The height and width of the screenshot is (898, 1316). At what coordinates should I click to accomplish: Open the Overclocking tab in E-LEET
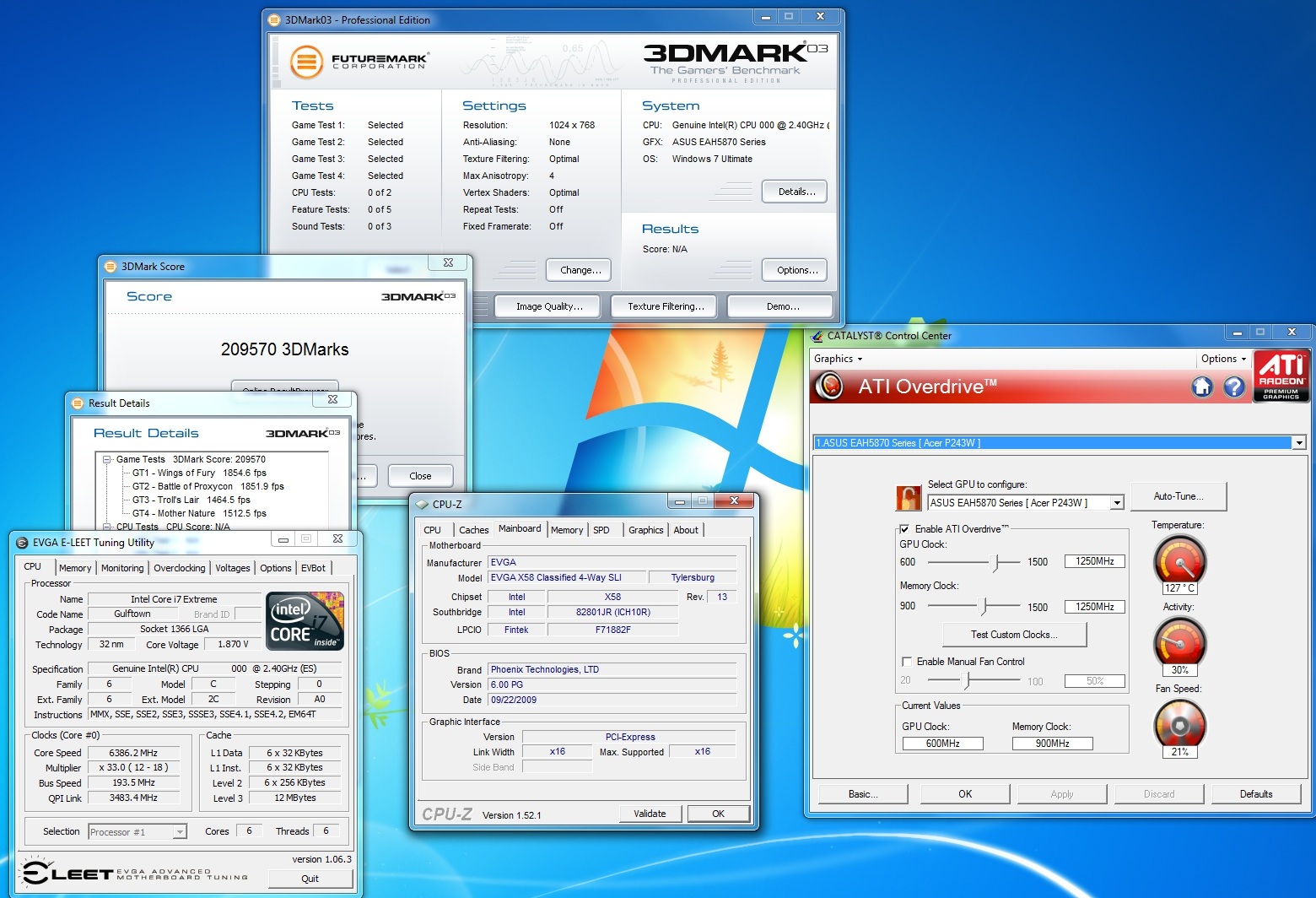click(180, 568)
